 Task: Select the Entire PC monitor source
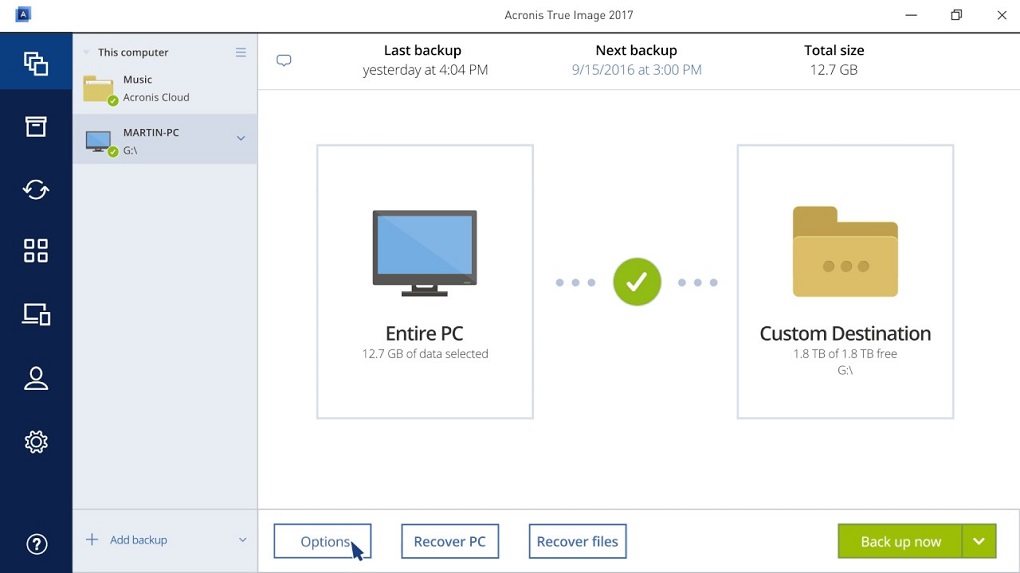click(x=425, y=282)
